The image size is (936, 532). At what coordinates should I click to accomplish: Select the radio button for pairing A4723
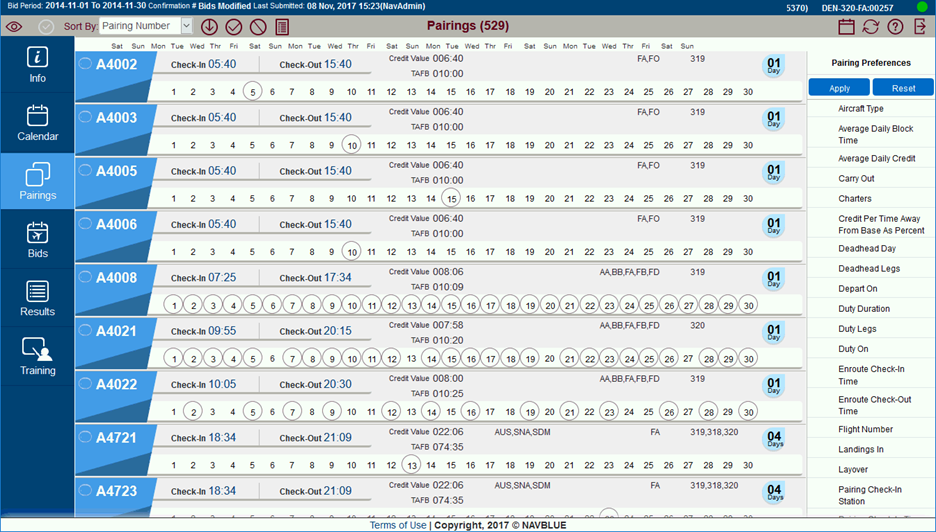click(85, 490)
